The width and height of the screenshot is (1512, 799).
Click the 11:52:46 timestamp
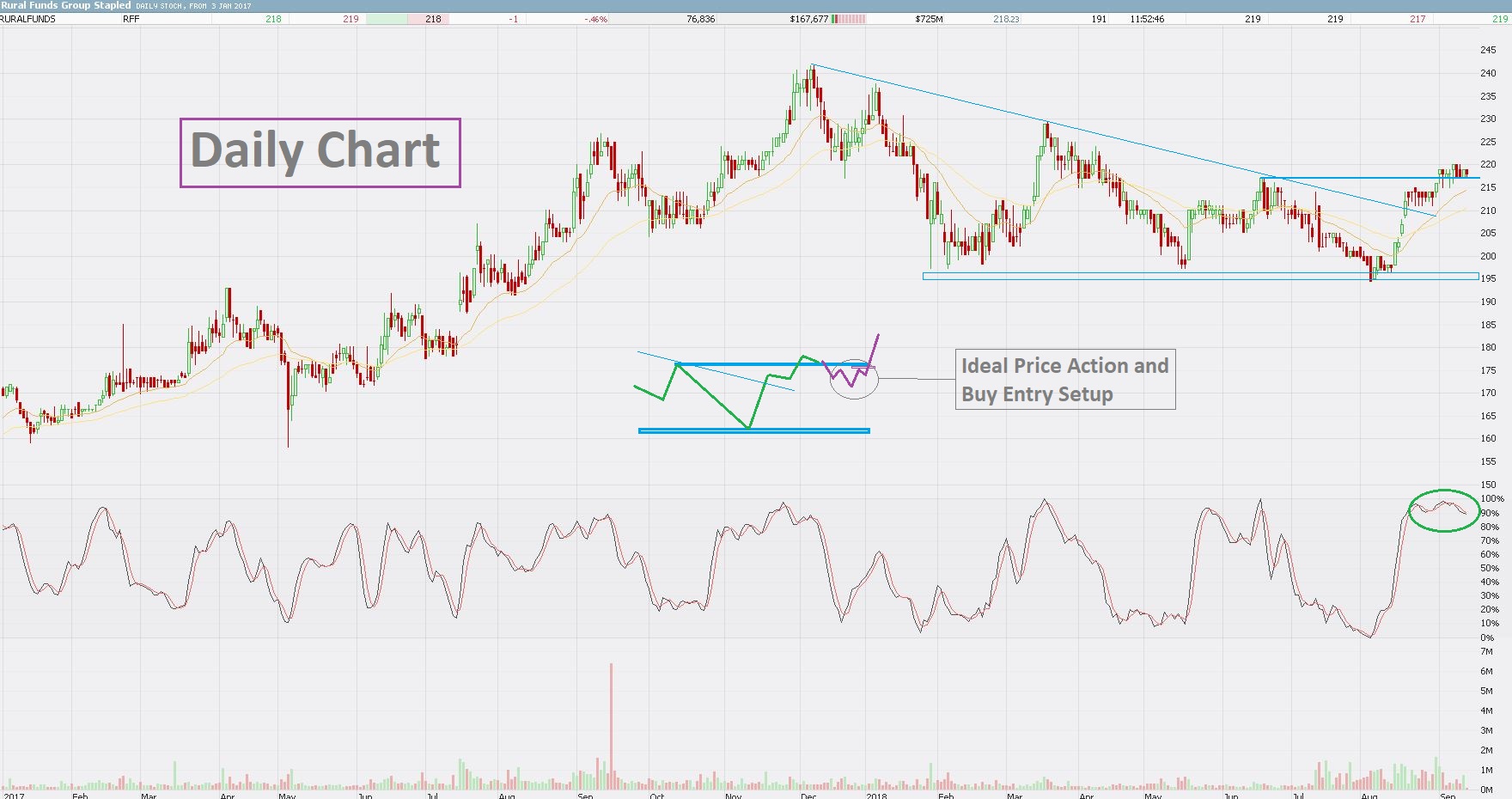click(1147, 19)
